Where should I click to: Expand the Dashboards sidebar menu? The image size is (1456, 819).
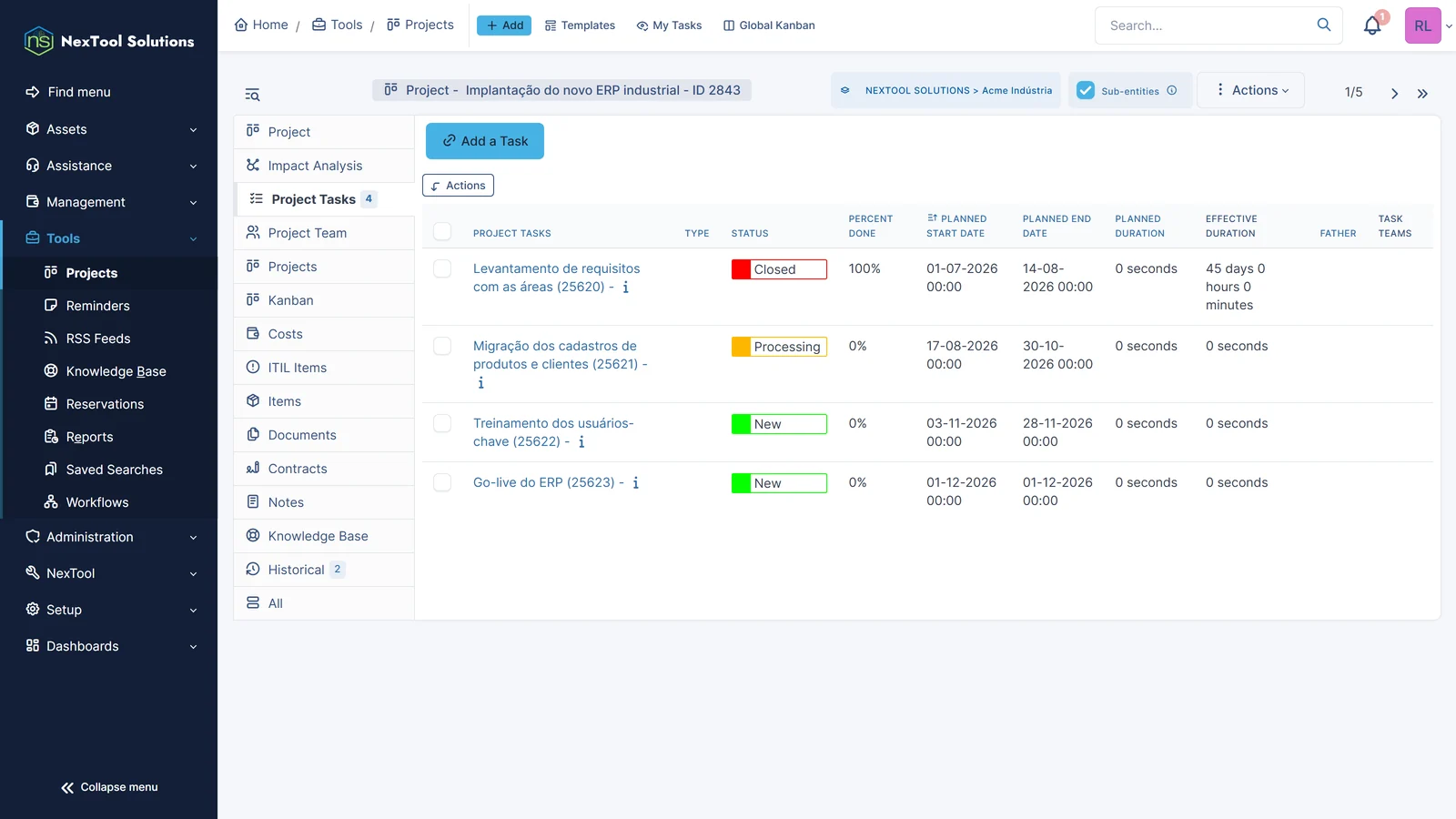pos(109,646)
